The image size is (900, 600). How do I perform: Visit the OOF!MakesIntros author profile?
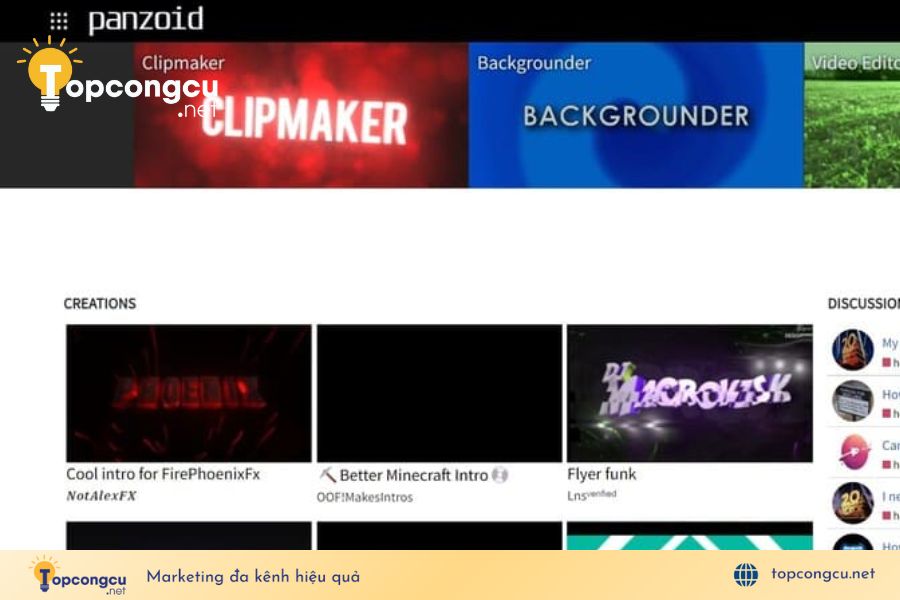(364, 497)
